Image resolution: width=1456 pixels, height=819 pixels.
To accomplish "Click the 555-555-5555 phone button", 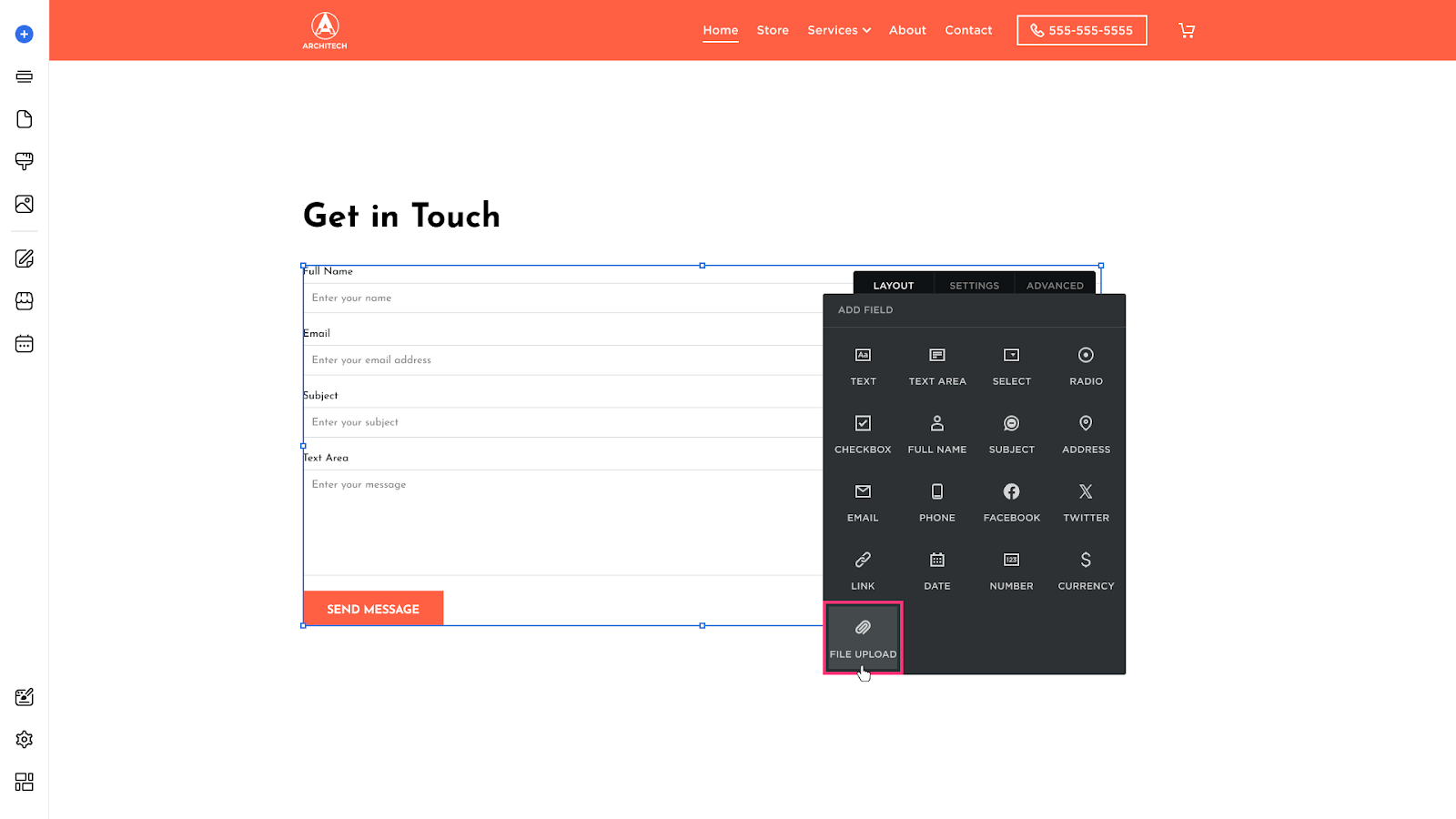I will tap(1082, 30).
